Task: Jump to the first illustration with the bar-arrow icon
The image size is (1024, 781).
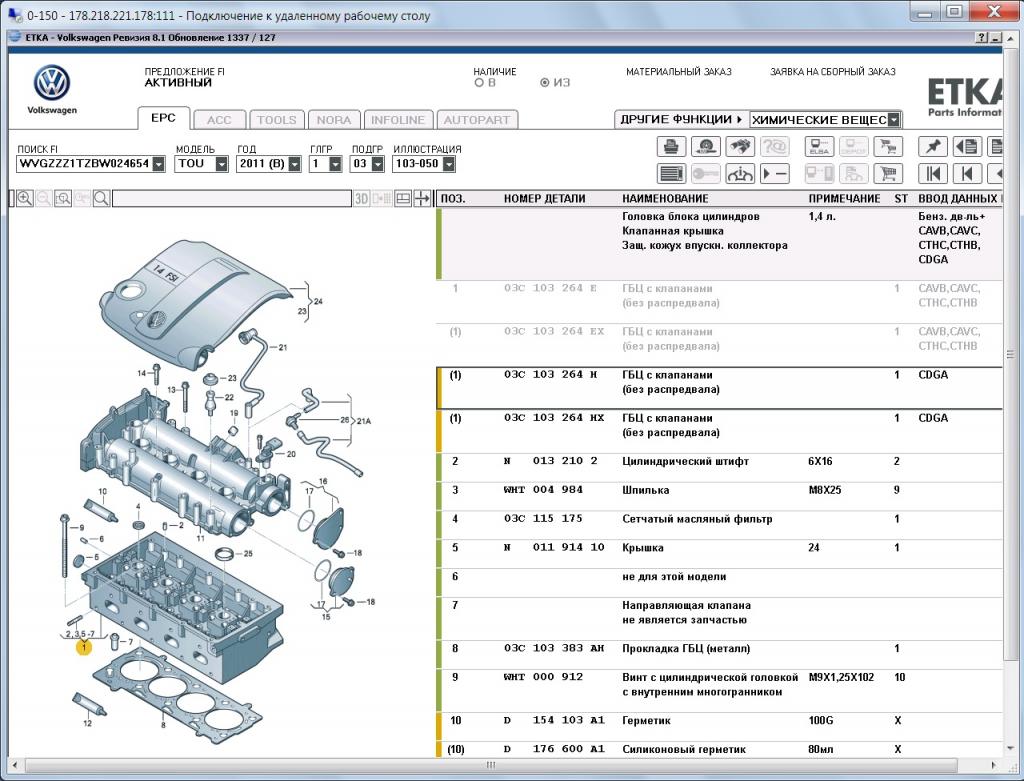Action: [x=933, y=174]
